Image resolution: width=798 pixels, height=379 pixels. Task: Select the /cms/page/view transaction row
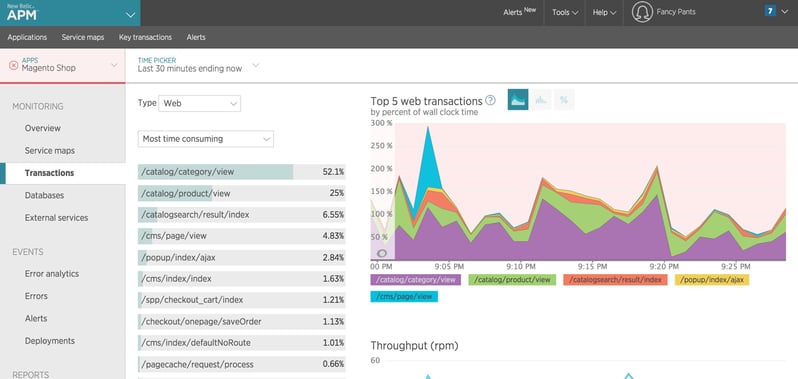click(x=241, y=236)
